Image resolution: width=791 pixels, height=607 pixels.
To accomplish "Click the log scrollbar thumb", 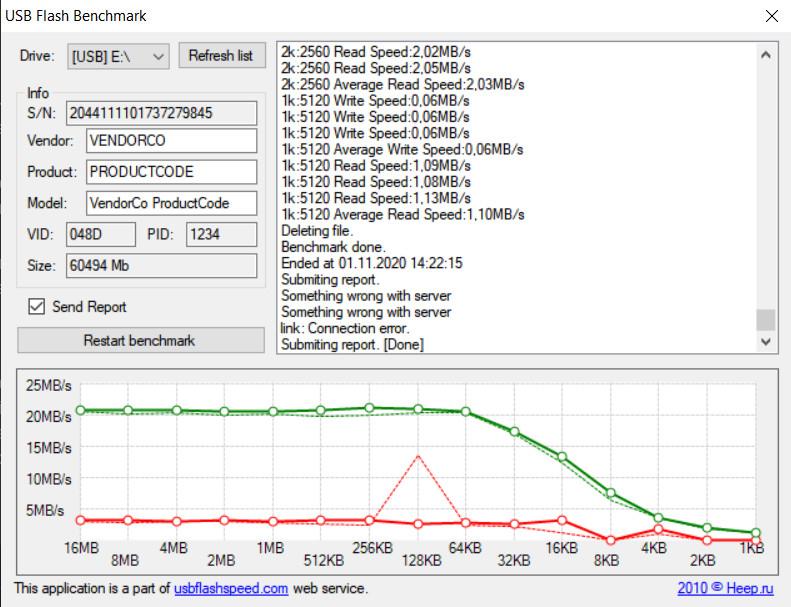I will [766, 320].
